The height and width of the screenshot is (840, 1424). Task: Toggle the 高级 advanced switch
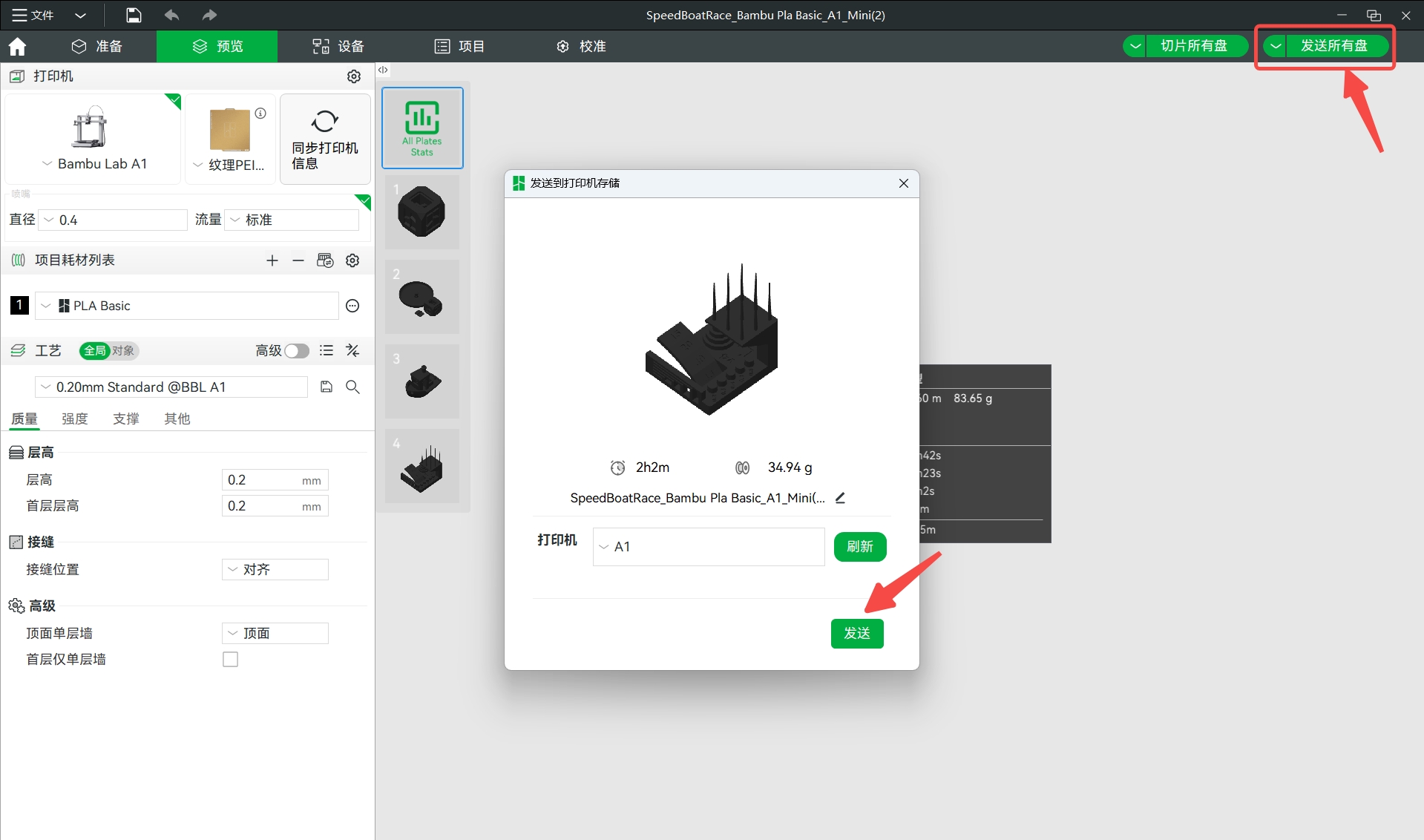[x=297, y=350]
